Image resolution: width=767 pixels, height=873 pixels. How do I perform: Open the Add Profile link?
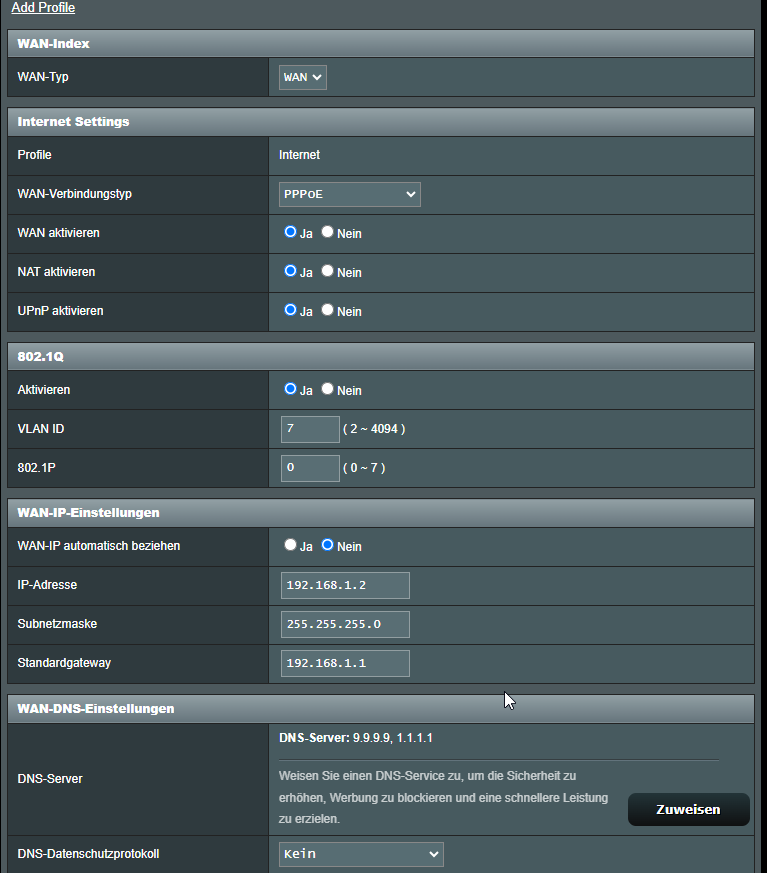(43, 8)
